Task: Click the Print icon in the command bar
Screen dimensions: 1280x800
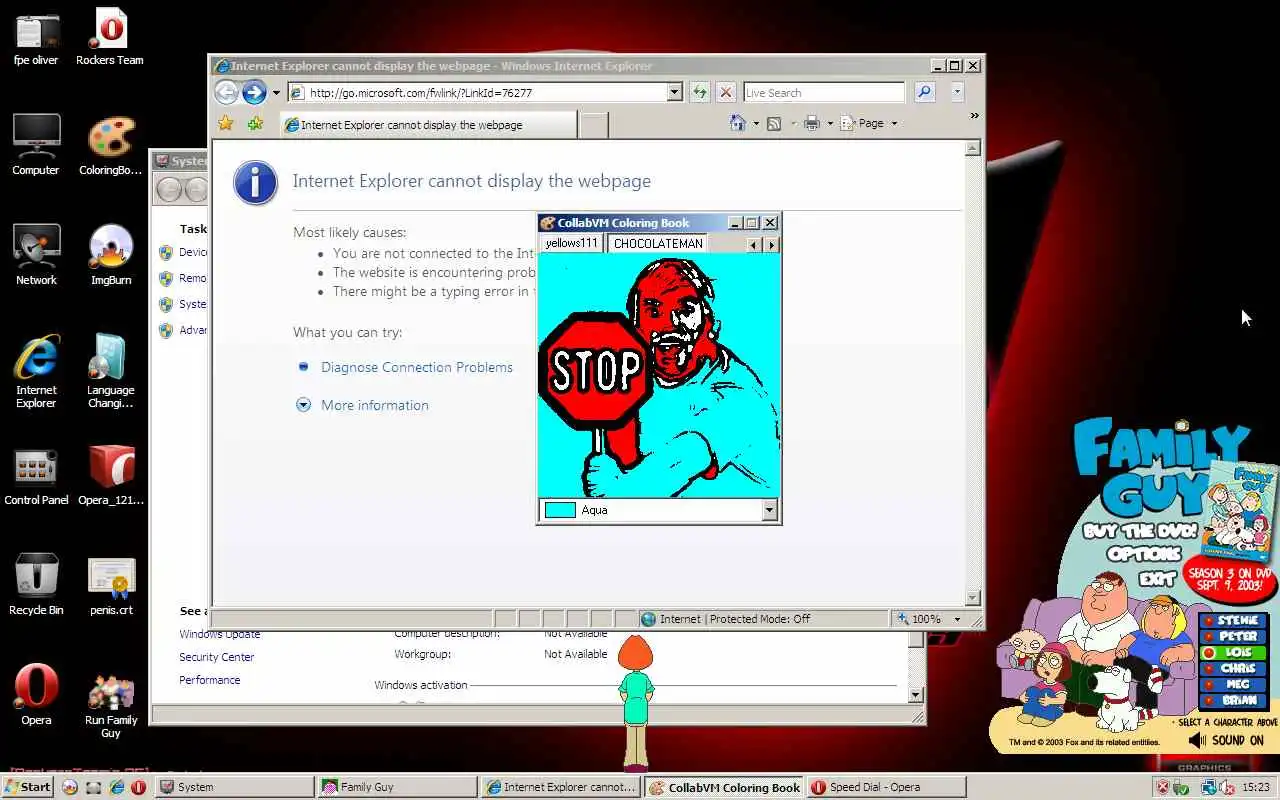Action: 812,123
